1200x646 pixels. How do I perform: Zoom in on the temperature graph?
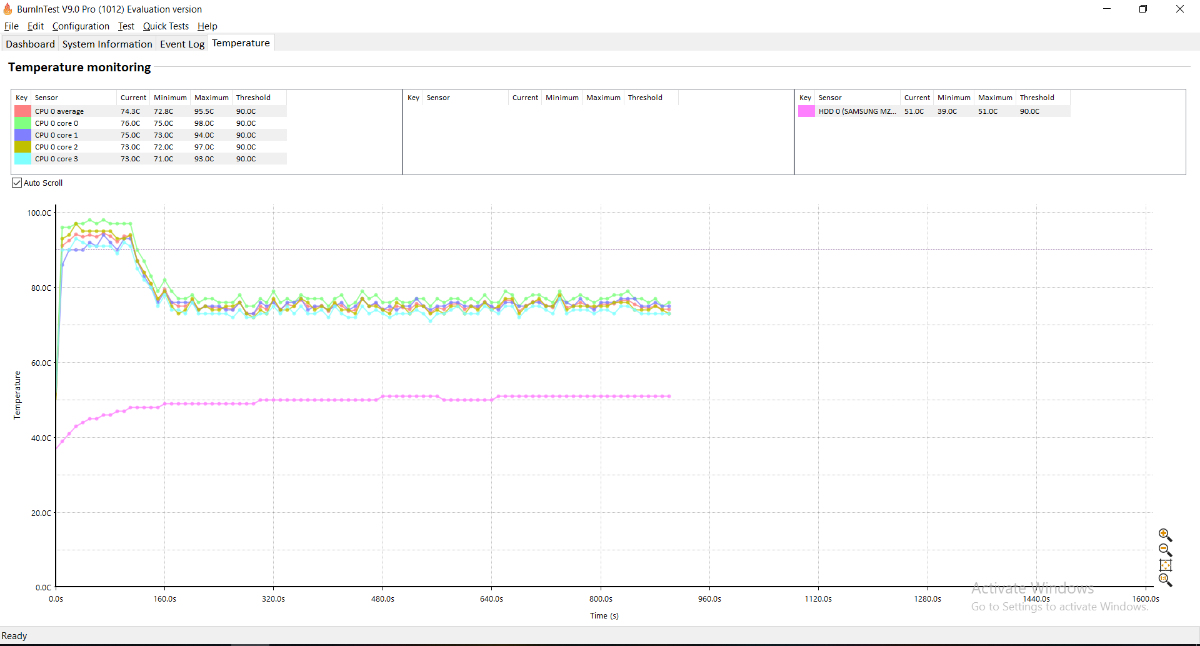(1165, 535)
